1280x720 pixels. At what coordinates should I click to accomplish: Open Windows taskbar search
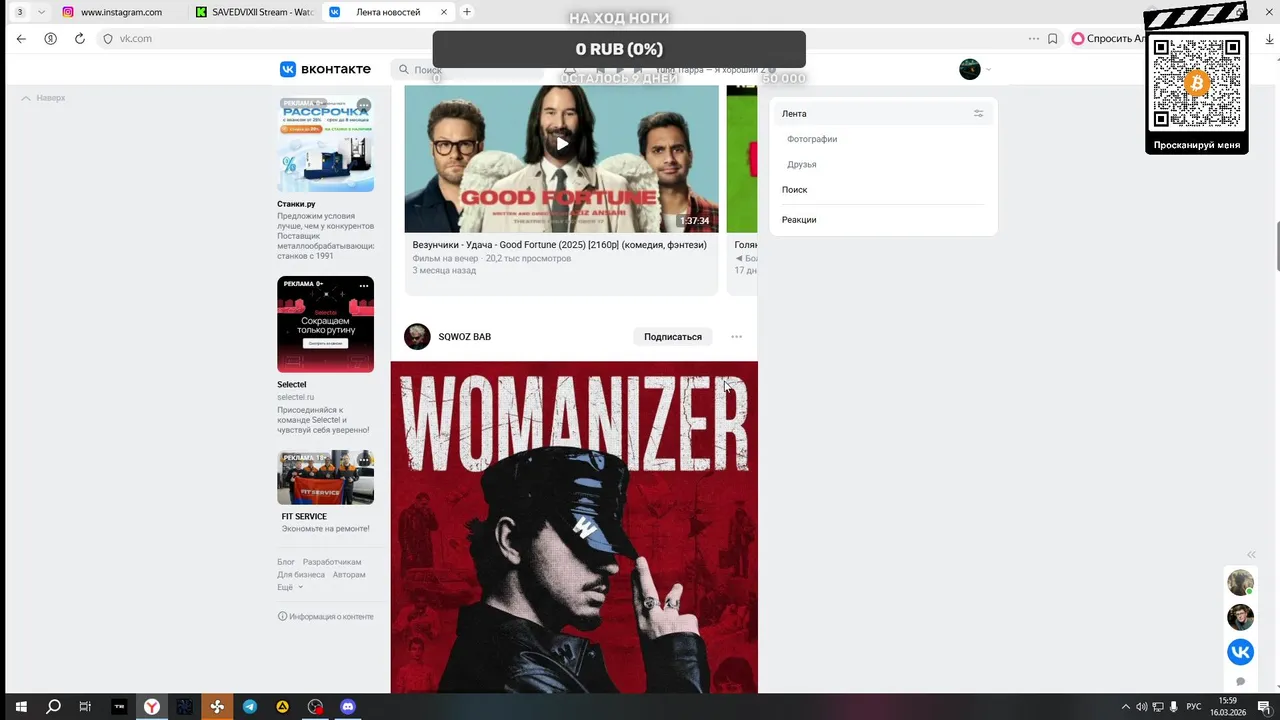click(x=53, y=707)
